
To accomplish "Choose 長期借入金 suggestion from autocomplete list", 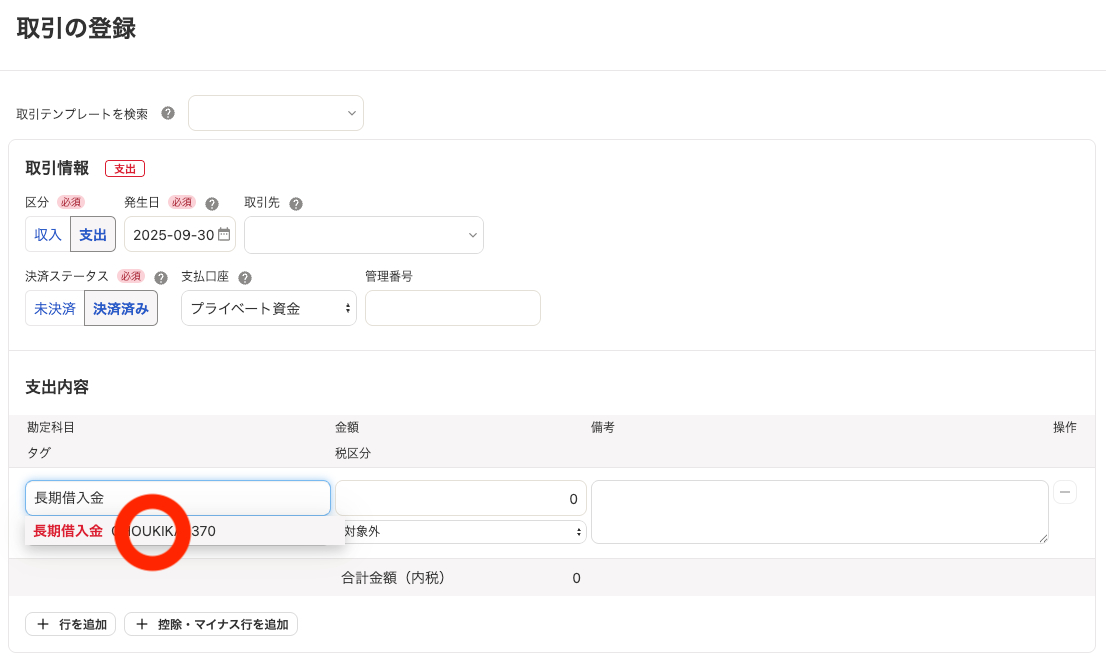I will tap(68, 531).
